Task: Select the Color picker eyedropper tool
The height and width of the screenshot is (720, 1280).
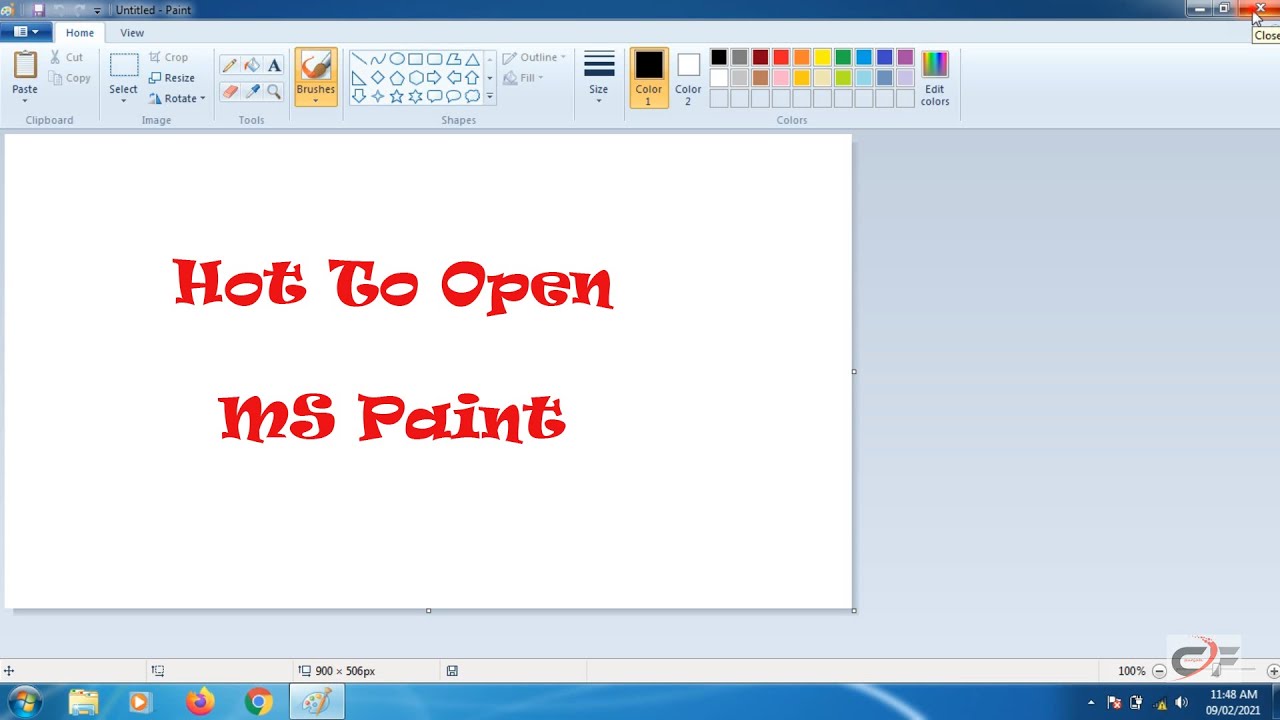Action: click(252, 91)
